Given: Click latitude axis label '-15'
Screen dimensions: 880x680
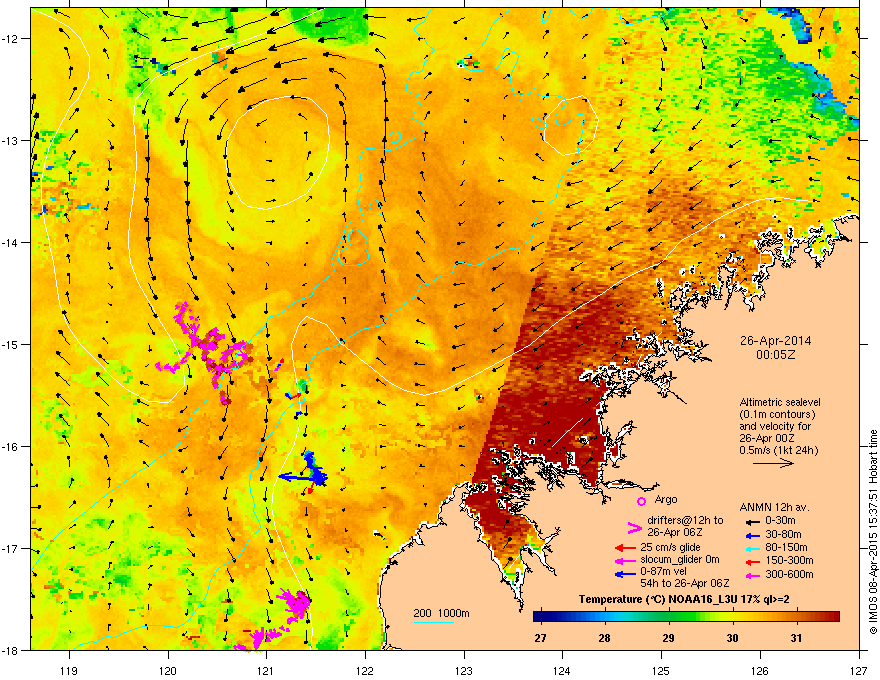Looking at the screenshot, I should [11, 344].
